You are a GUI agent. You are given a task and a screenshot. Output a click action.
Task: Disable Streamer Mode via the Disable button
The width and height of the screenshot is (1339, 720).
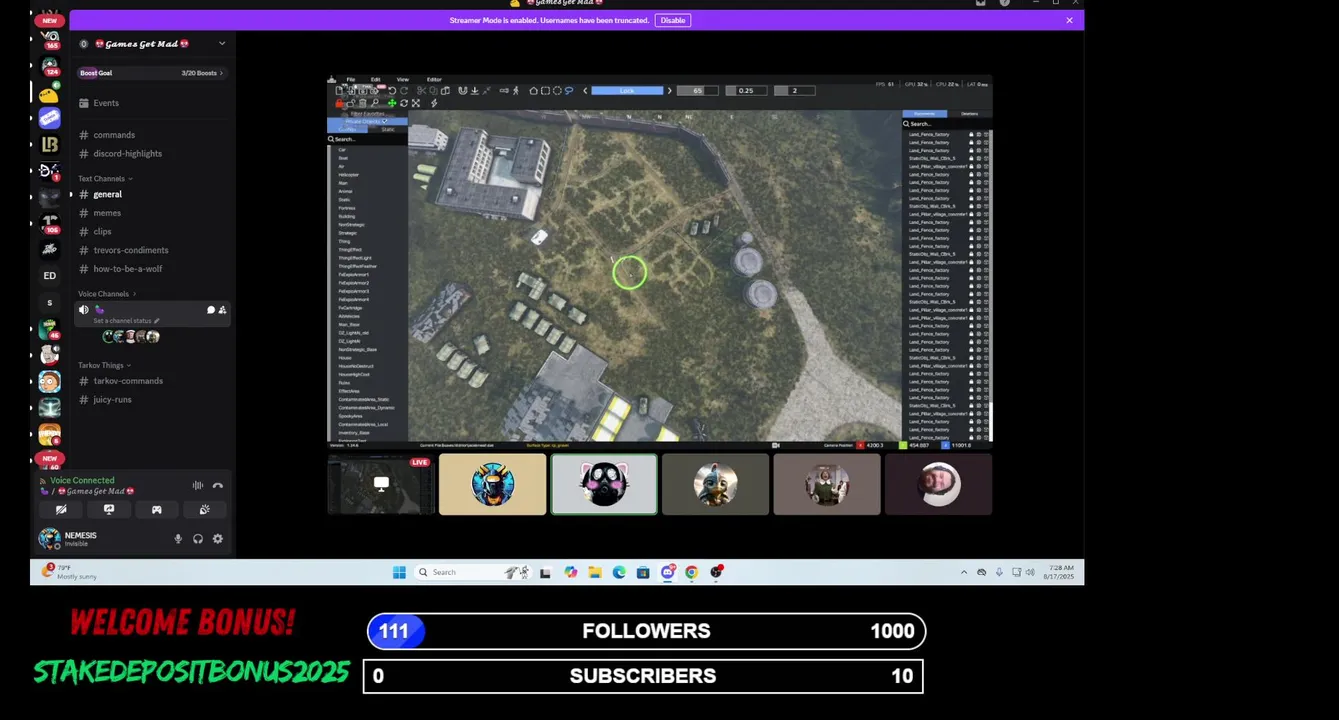tap(673, 20)
